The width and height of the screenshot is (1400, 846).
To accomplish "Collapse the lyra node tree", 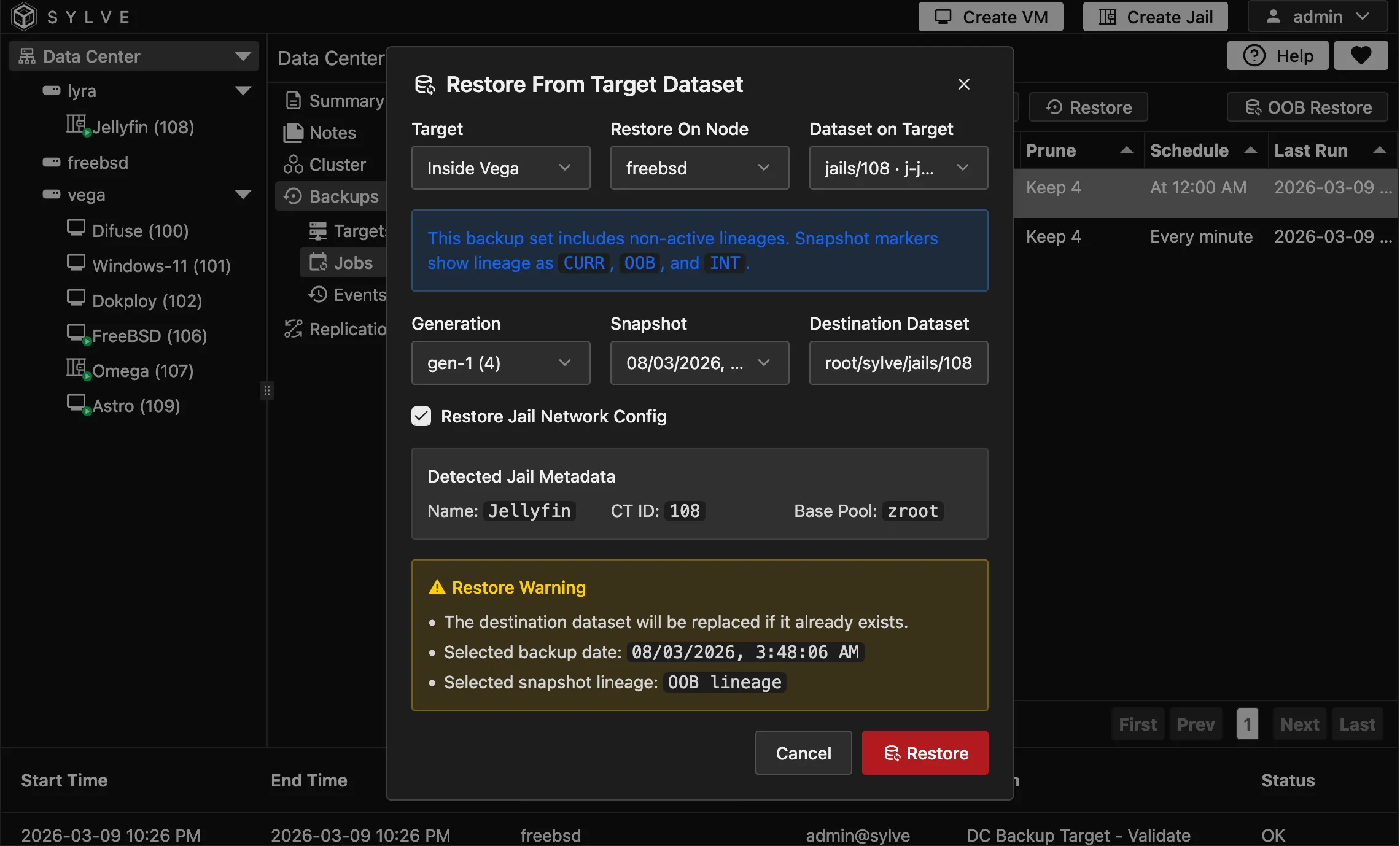I will [x=243, y=91].
